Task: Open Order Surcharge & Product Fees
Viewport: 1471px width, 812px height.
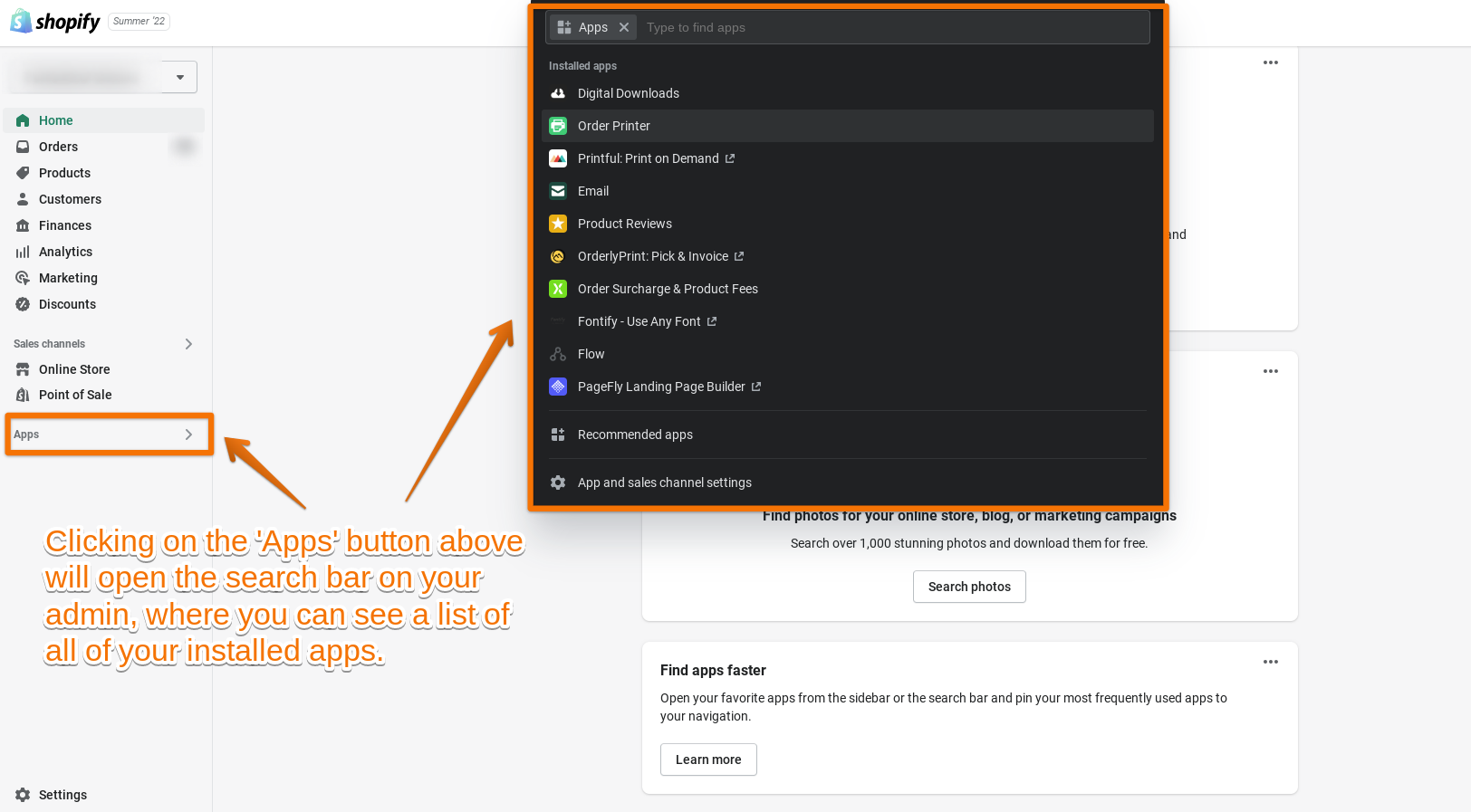Action: pyautogui.click(x=668, y=289)
